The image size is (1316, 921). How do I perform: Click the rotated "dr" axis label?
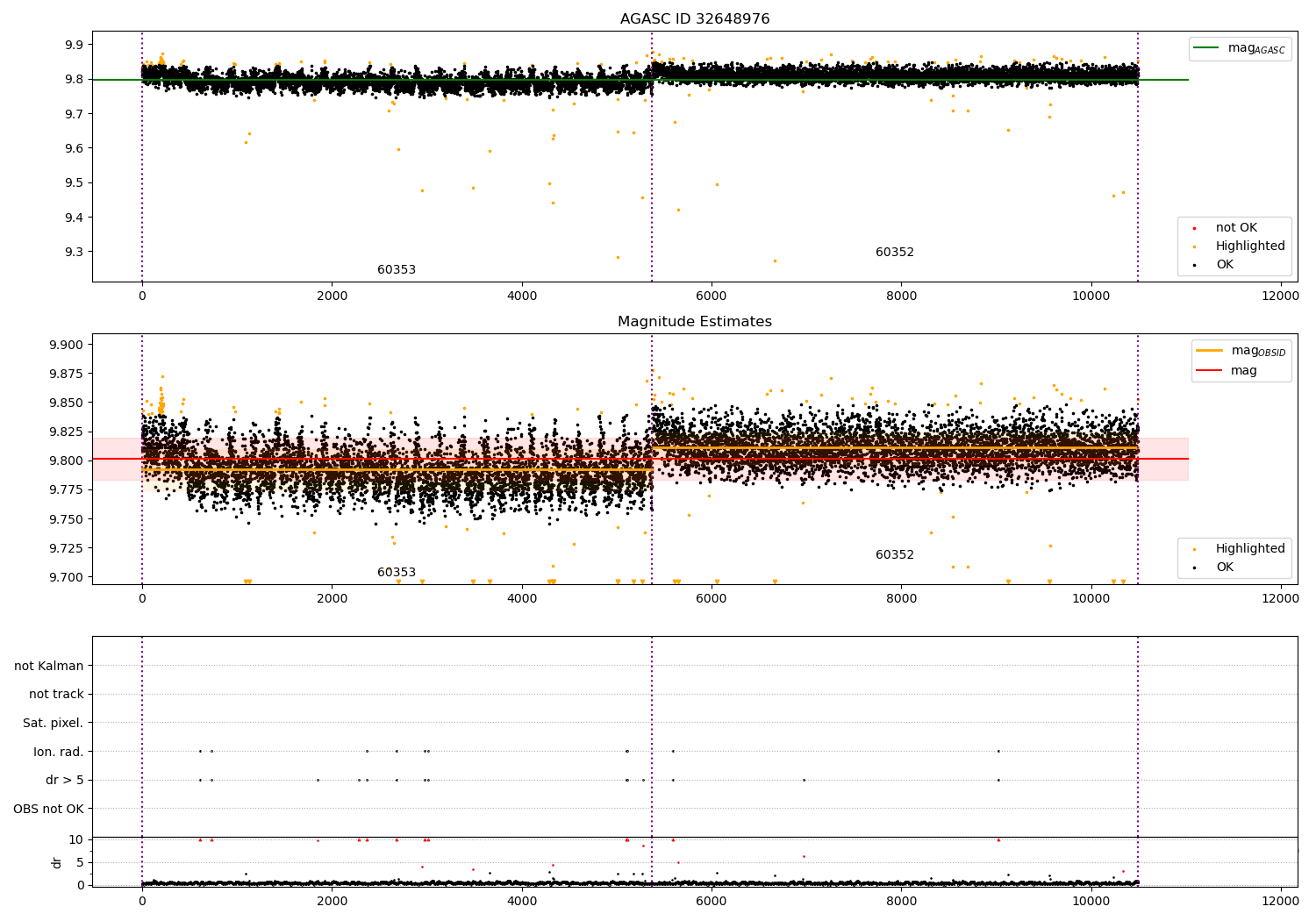pos(57,863)
